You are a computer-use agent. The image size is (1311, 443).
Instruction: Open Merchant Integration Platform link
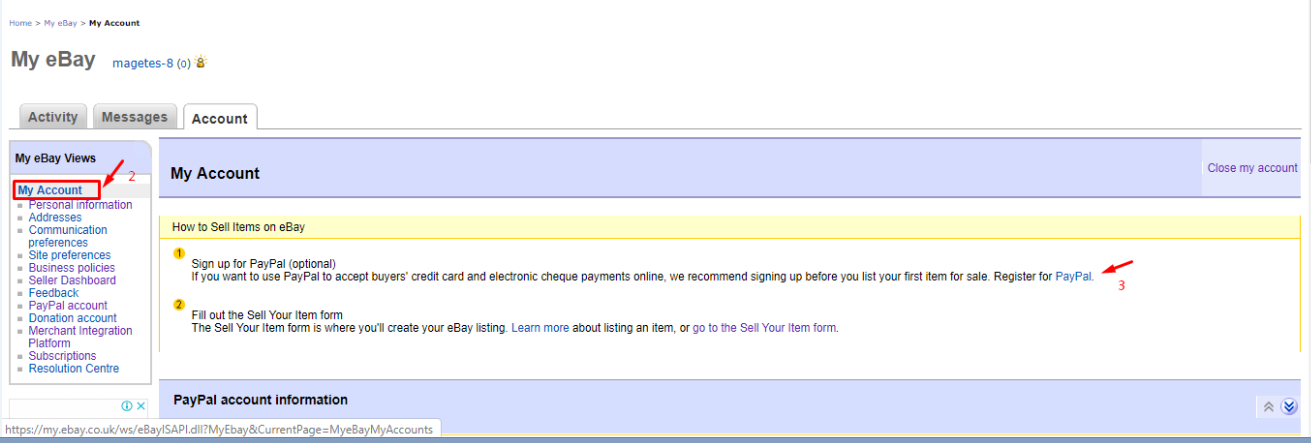80,337
